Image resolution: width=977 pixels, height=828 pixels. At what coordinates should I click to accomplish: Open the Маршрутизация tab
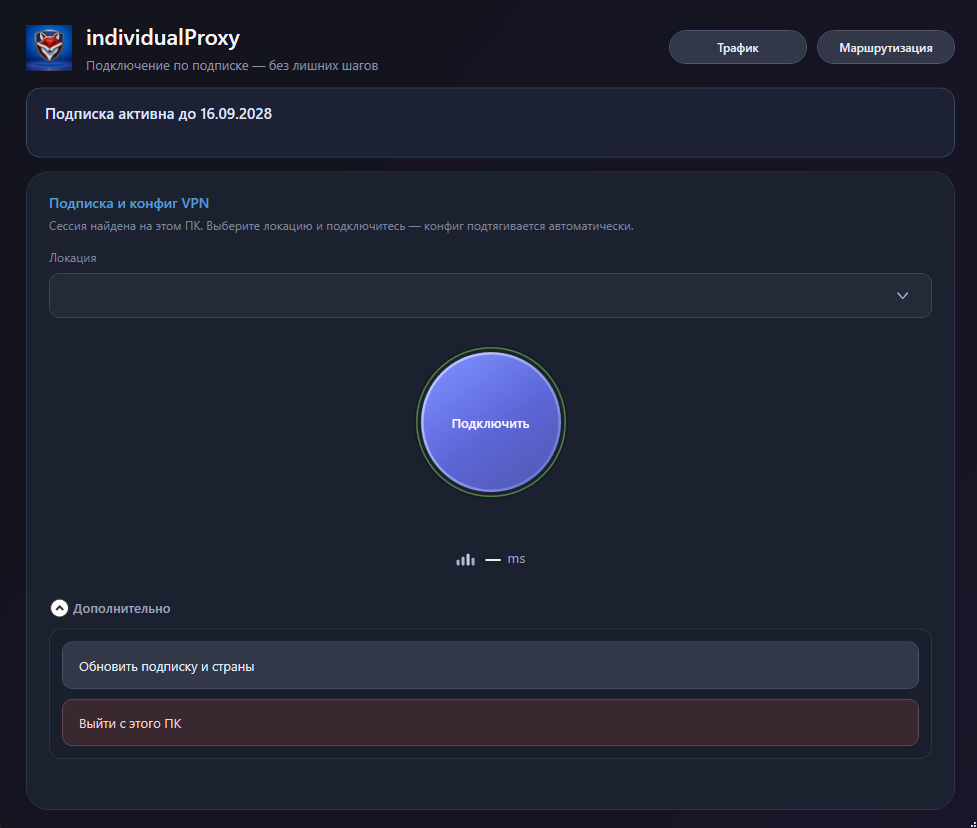click(885, 47)
